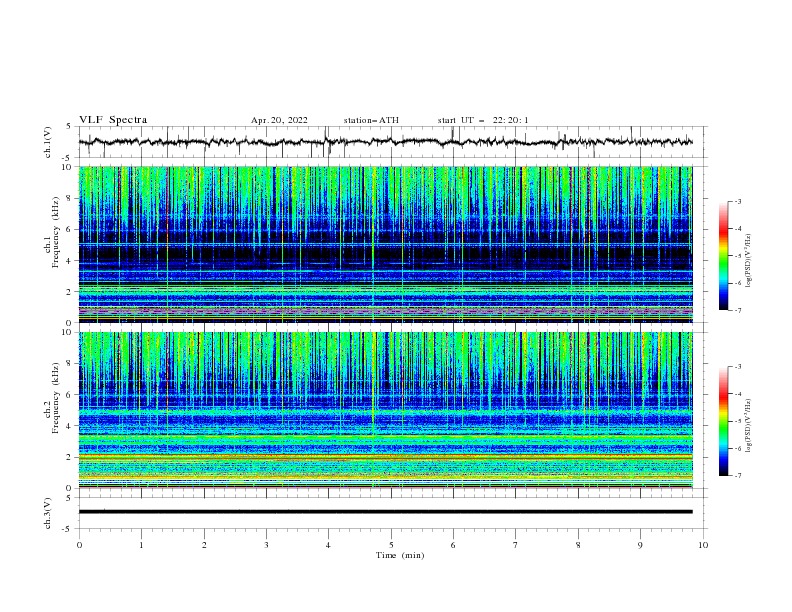Click the "start UT = 22:20: 1" text

click(483, 120)
